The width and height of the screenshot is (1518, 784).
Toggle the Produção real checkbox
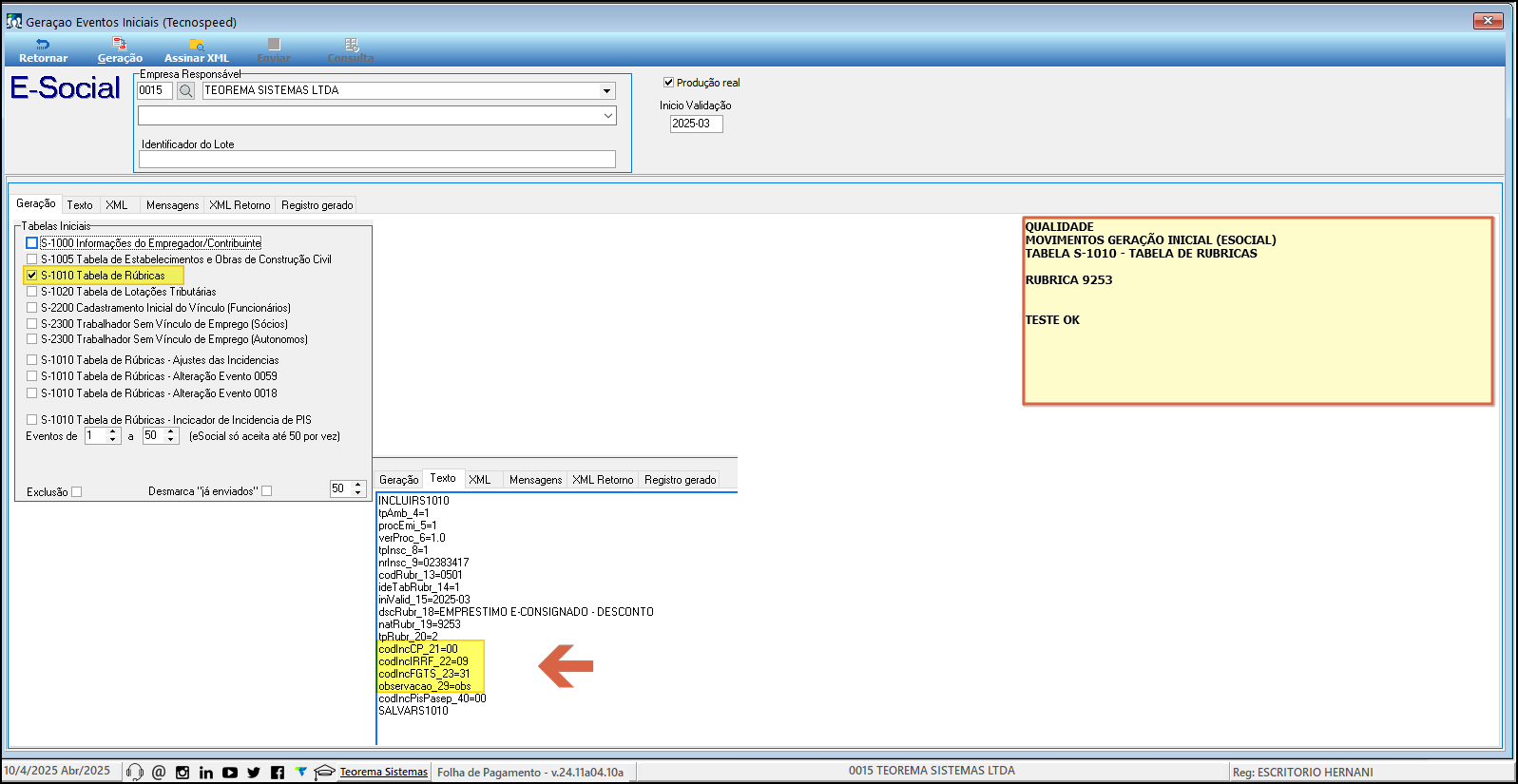tap(668, 83)
